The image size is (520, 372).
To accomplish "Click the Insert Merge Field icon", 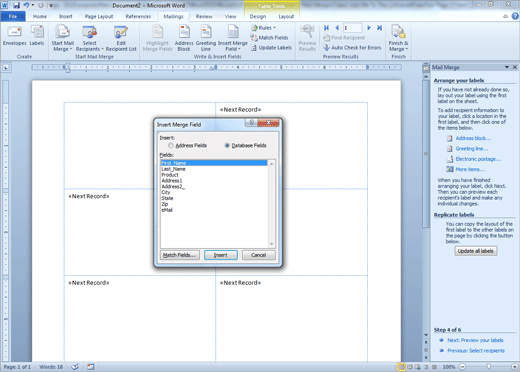I will coord(233,39).
